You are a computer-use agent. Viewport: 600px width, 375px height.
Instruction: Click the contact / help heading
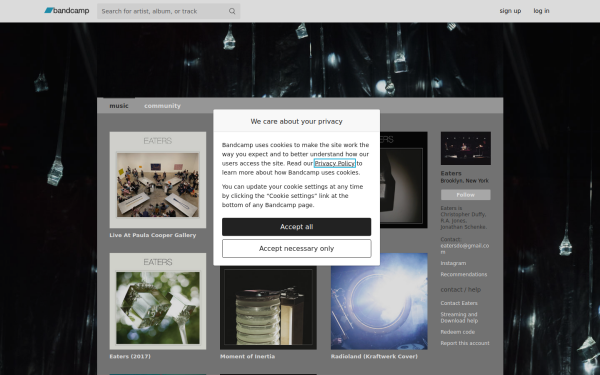click(461, 290)
